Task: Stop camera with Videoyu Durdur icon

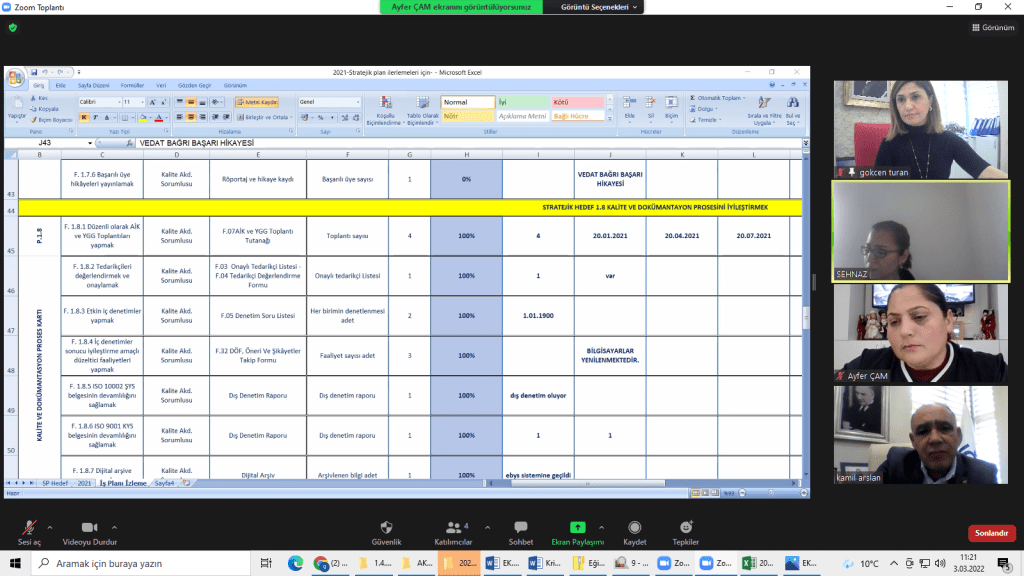Action: click(x=89, y=527)
